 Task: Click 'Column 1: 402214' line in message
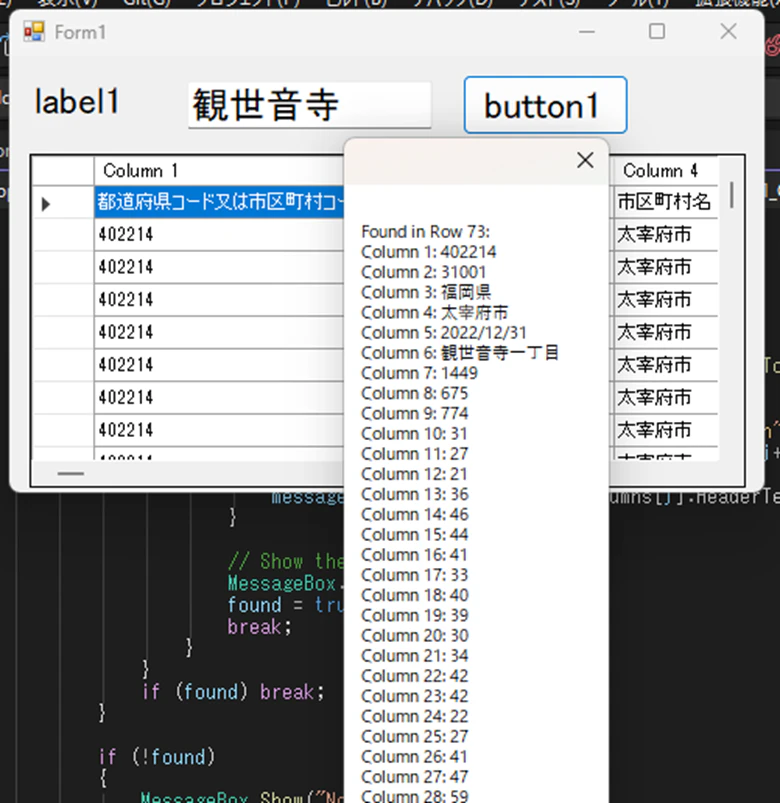[x=429, y=252]
